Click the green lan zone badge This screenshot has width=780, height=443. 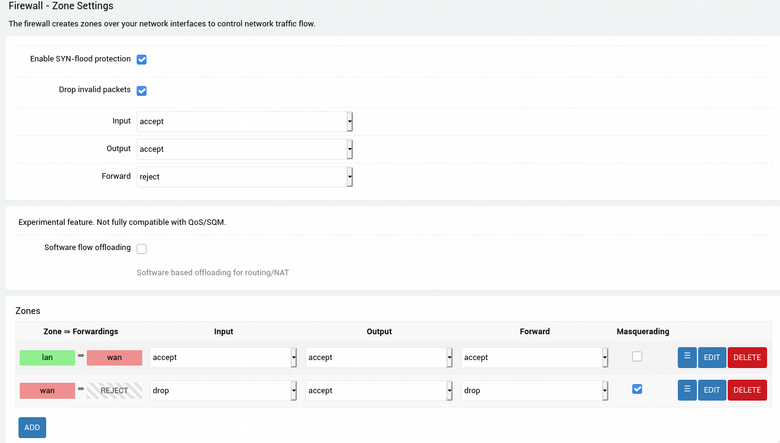tap(47, 357)
